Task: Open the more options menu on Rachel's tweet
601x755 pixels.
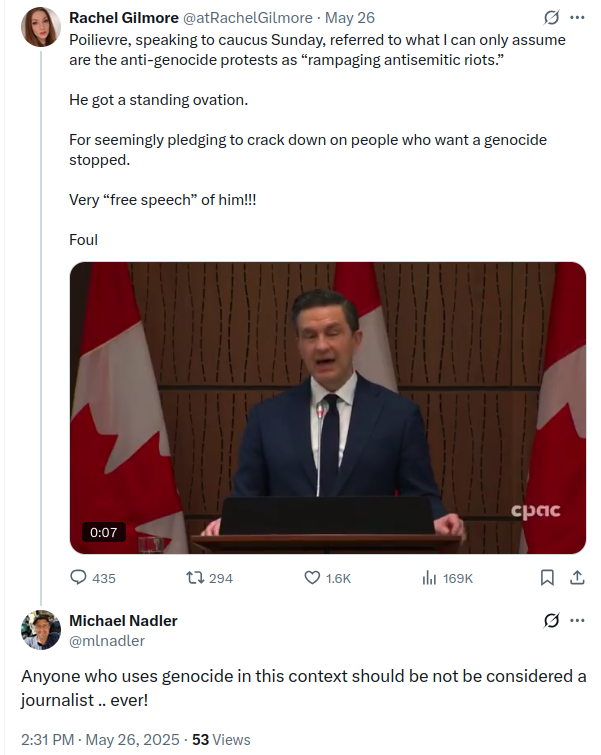Action: [577, 18]
